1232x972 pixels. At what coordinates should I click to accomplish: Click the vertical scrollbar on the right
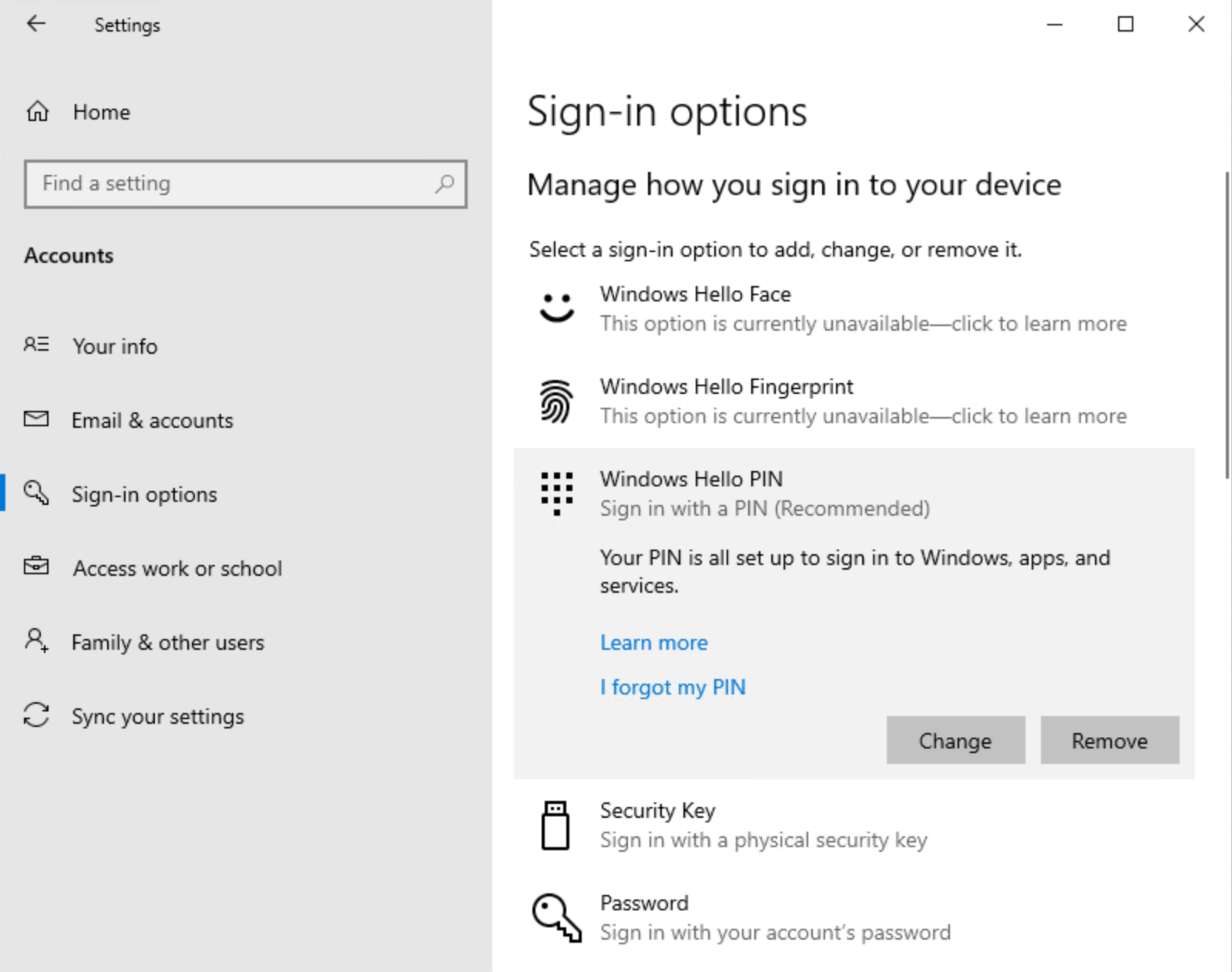tap(1227, 324)
